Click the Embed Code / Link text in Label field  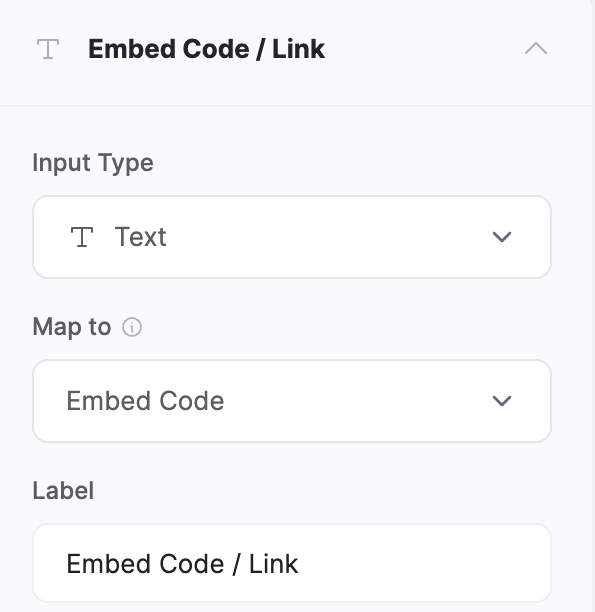click(x=182, y=564)
